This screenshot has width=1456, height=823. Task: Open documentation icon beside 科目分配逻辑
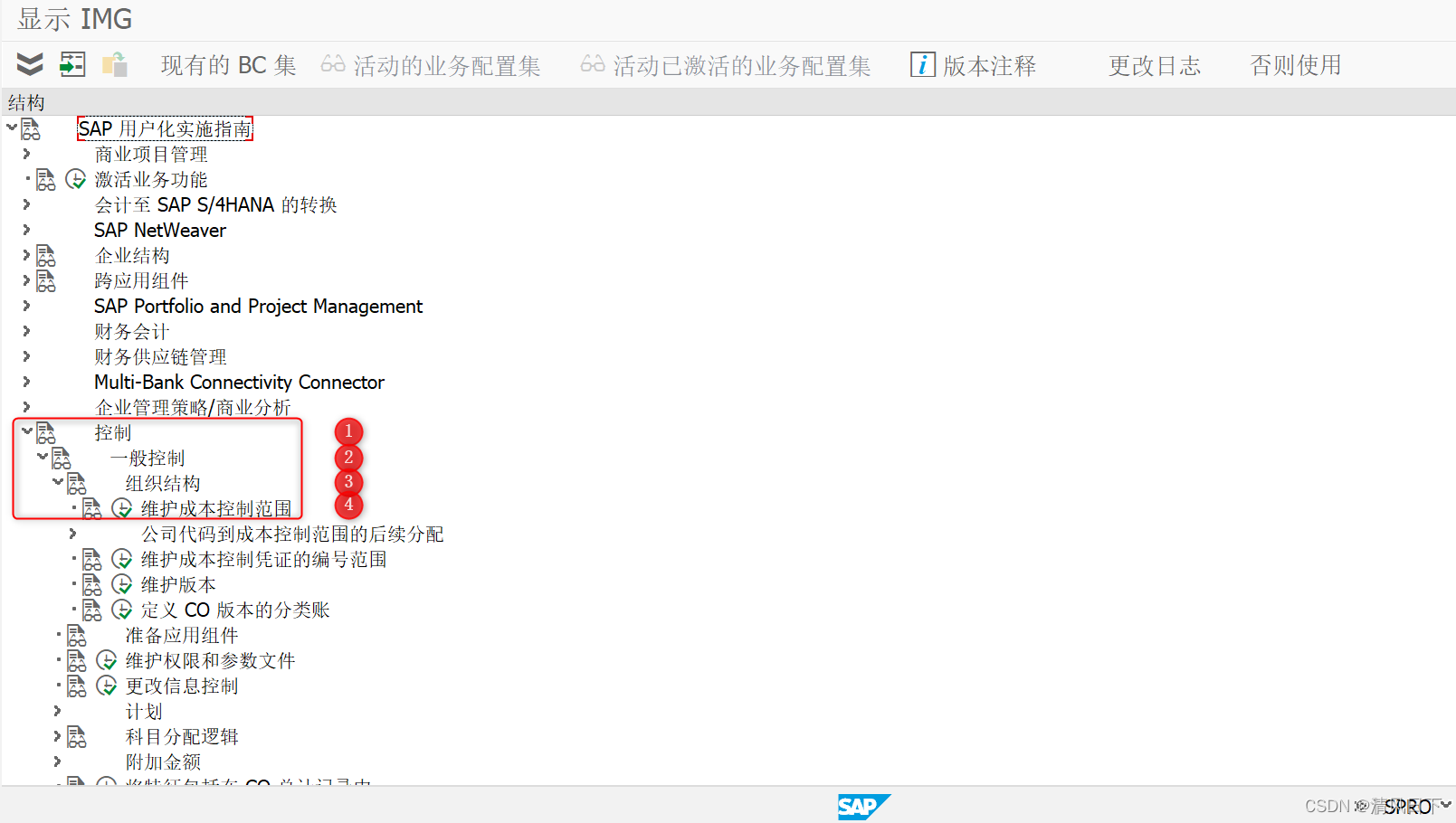(x=77, y=737)
